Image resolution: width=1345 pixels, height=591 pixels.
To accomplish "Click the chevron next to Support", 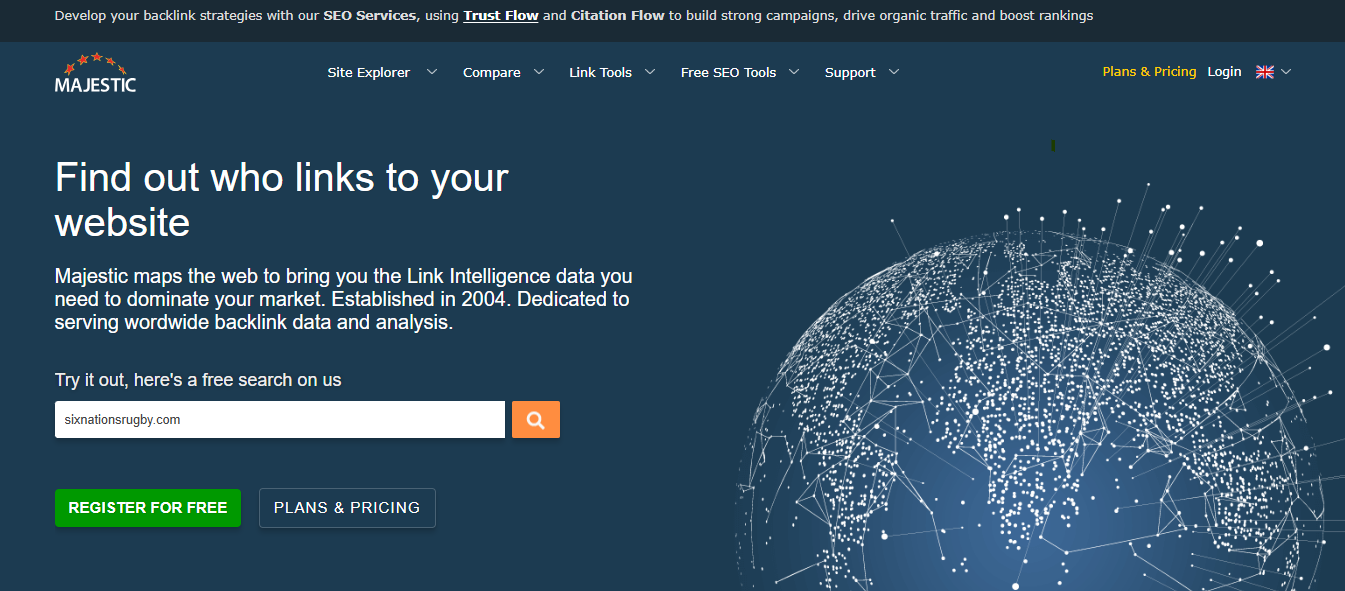I will coord(894,72).
